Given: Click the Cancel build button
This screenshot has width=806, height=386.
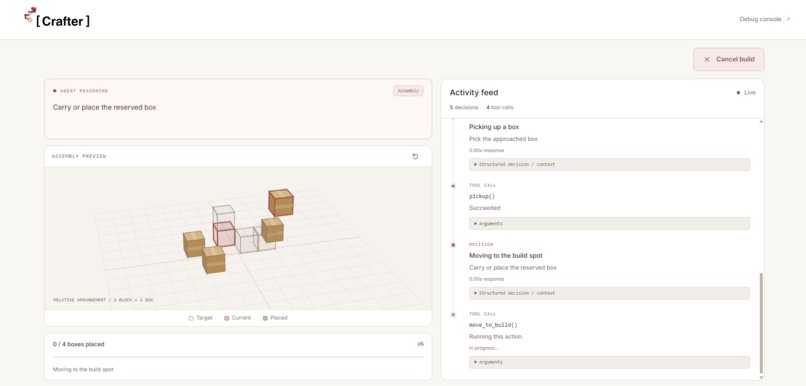Looking at the screenshot, I should (x=728, y=59).
